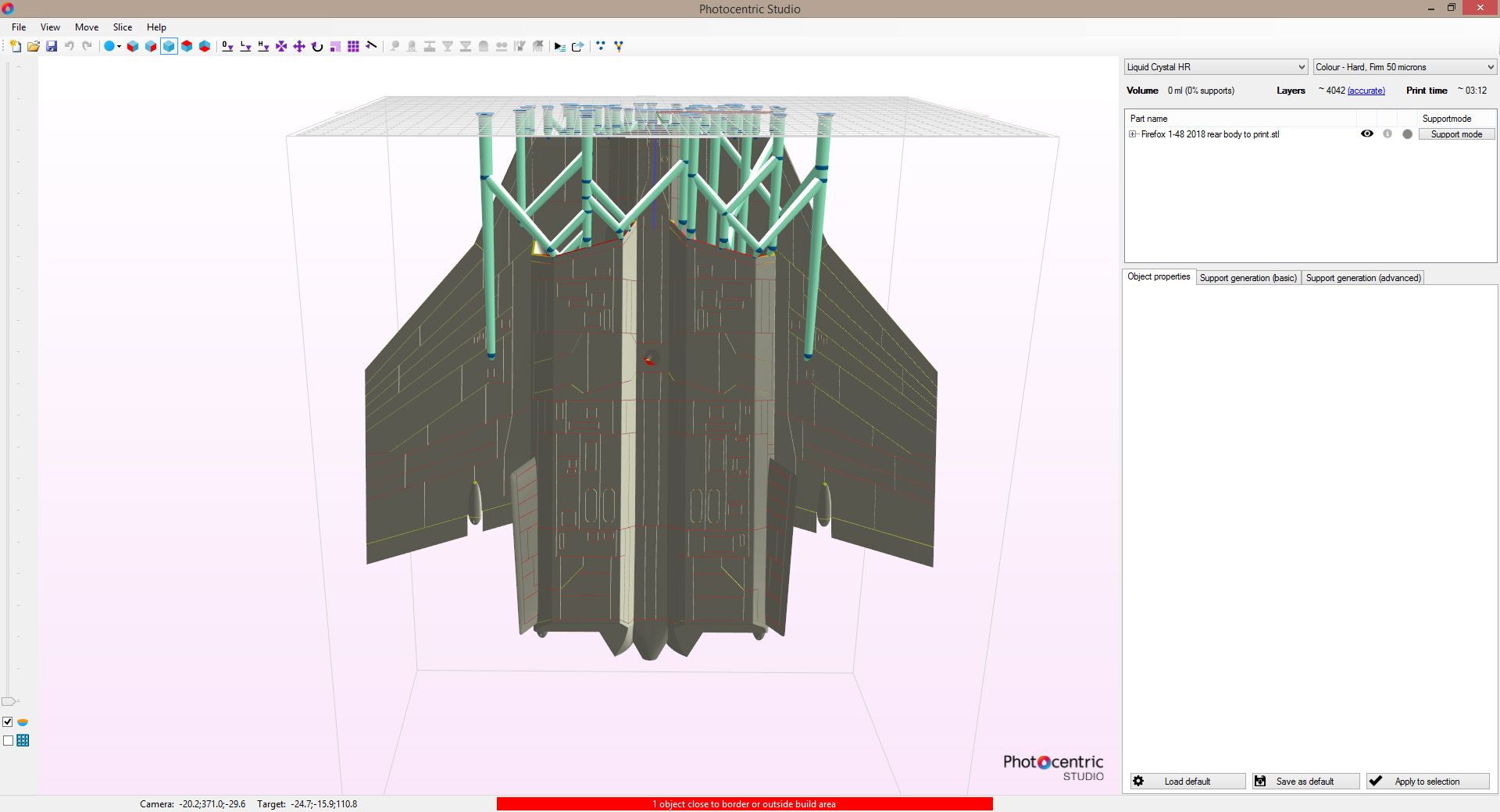
Task: Click the grey circle status on Firefox row
Action: 1408,134
